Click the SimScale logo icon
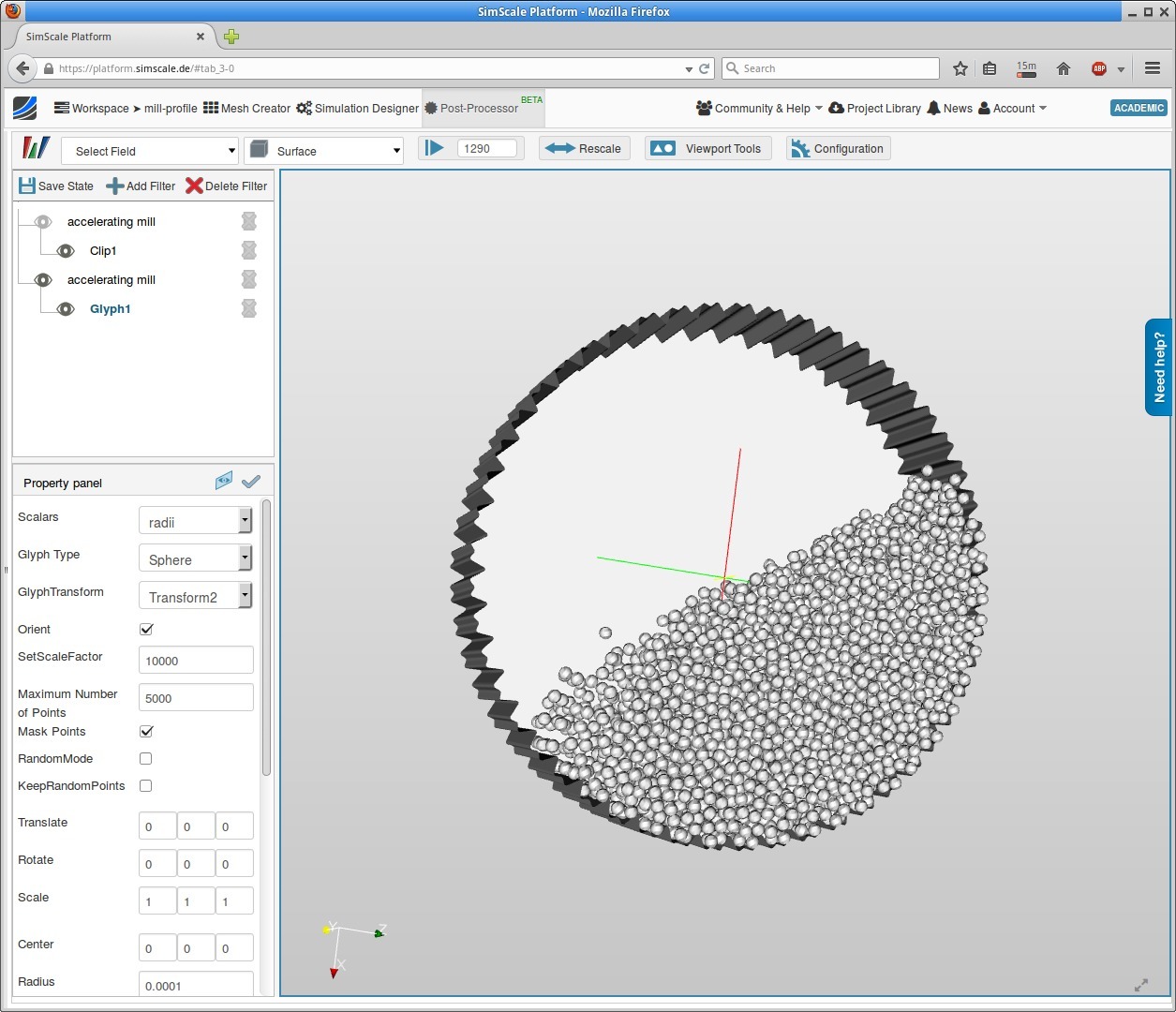Image resolution: width=1176 pixels, height=1012 pixels. pos(25,108)
